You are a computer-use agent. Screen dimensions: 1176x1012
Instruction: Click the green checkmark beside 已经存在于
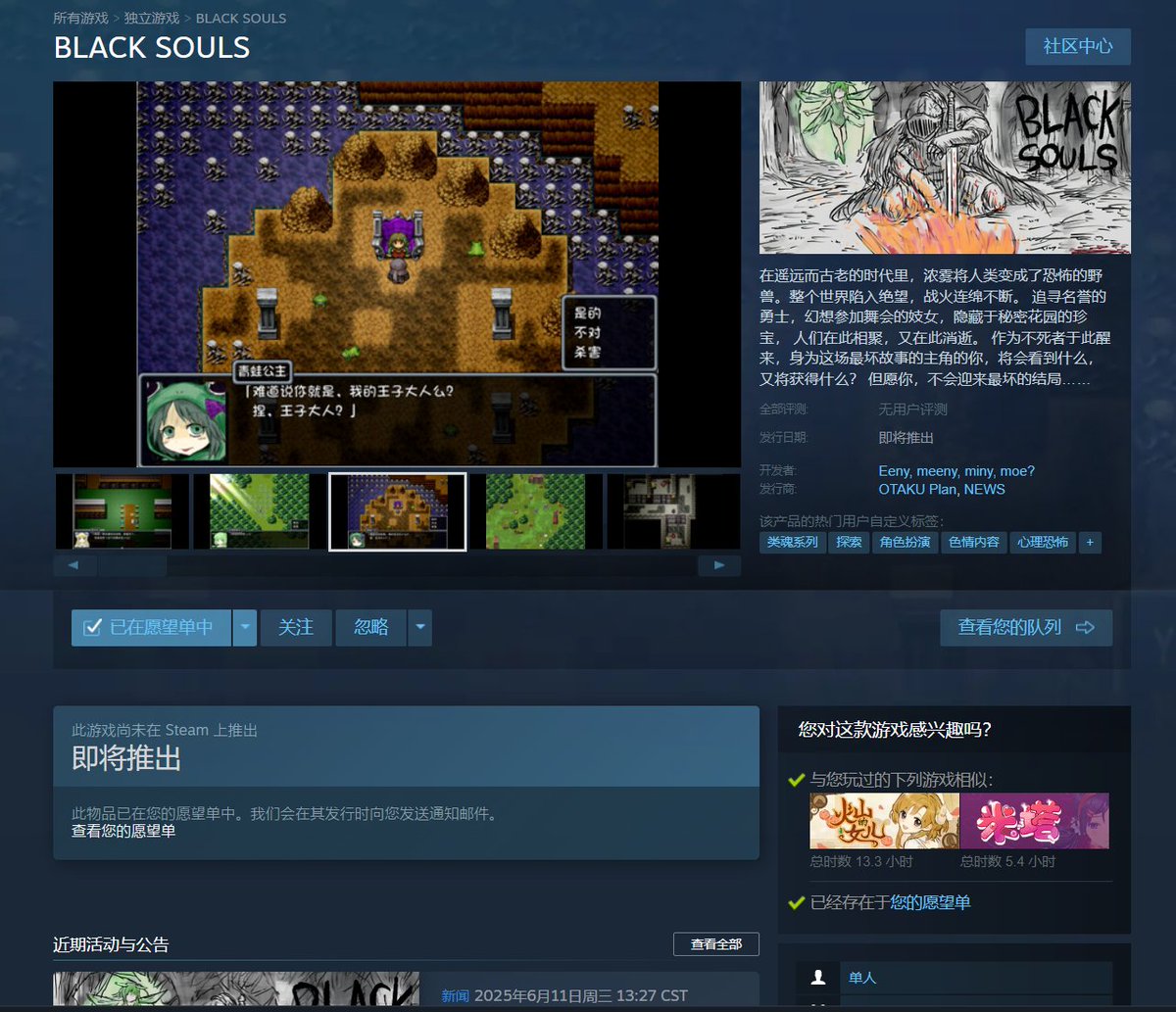coord(797,902)
